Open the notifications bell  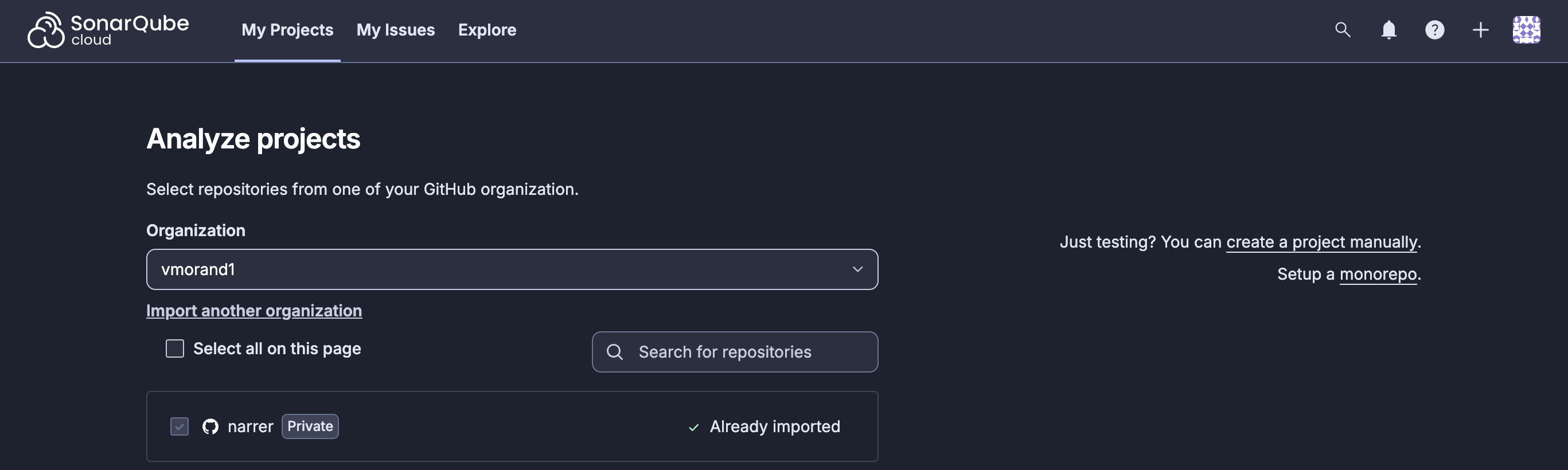pos(1388,30)
